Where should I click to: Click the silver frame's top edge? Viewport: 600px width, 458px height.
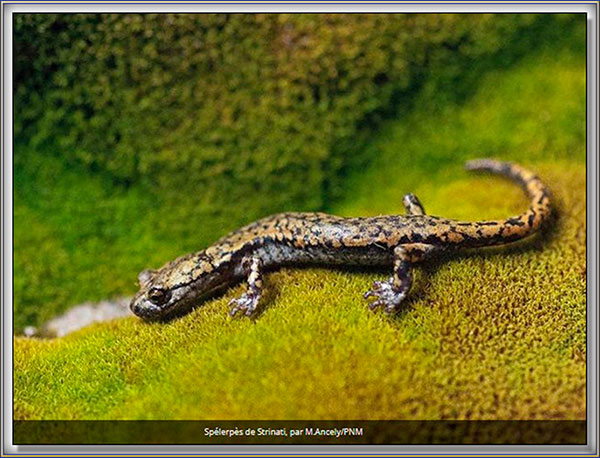[300, 6]
